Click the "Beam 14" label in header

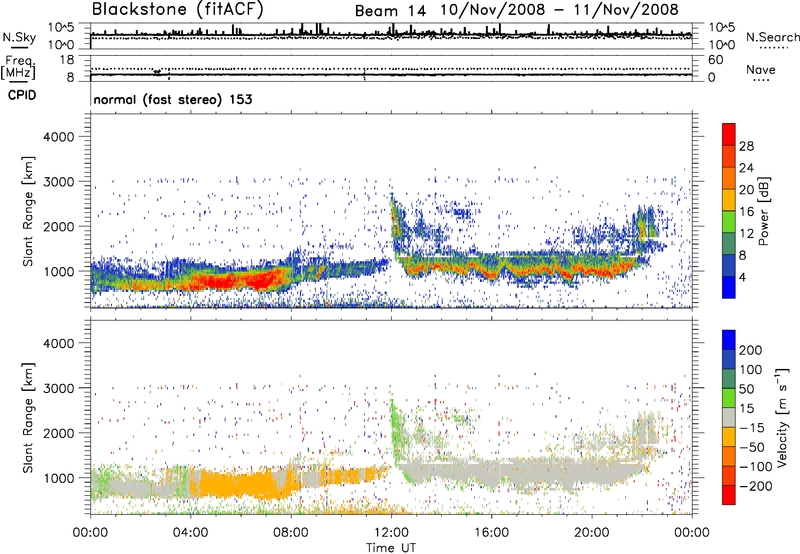(390, 11)
